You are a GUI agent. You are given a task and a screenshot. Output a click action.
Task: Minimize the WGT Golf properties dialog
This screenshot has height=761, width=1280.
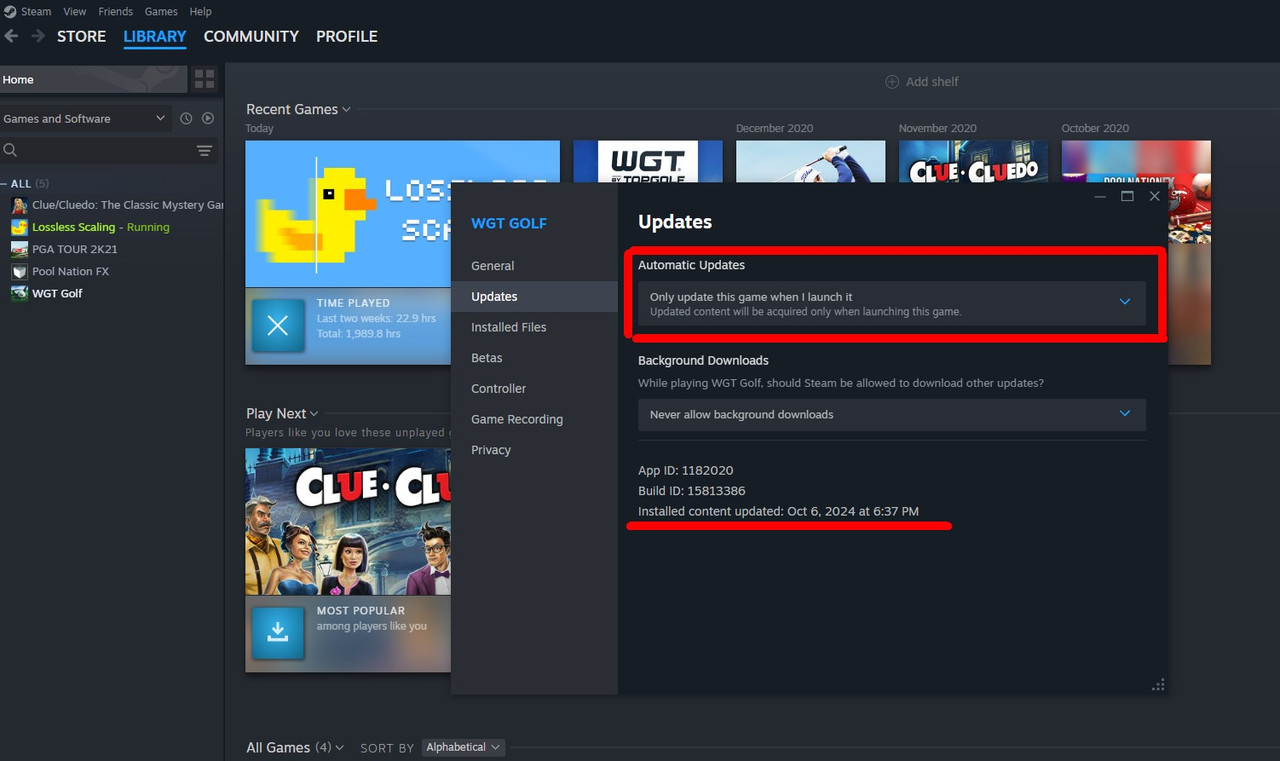tap(1100, 197)
